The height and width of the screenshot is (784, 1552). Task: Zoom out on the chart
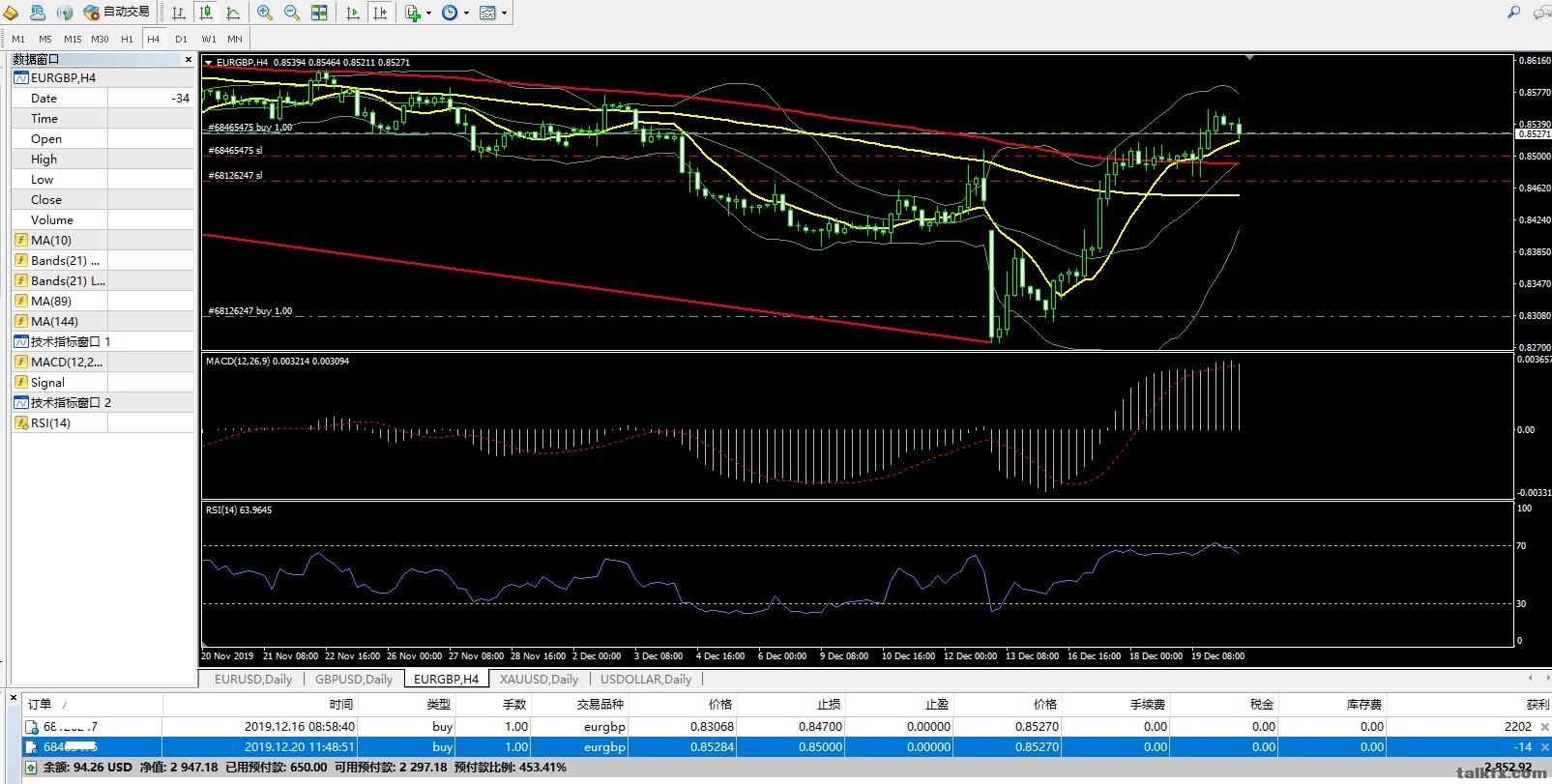point(291,13)
